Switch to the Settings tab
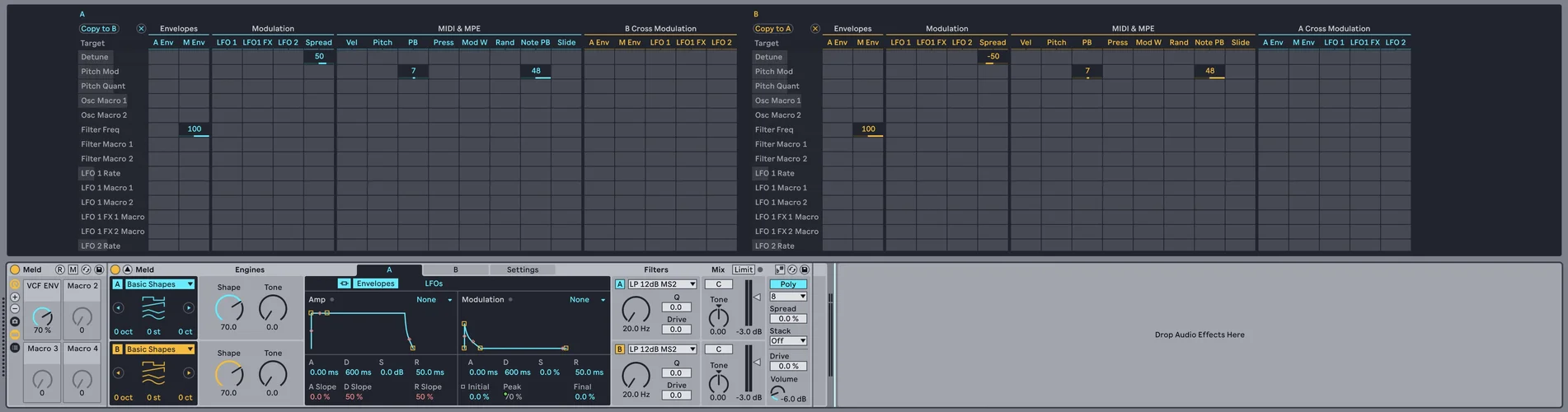This screenshot has height=412, width=1568. point(522,269)
